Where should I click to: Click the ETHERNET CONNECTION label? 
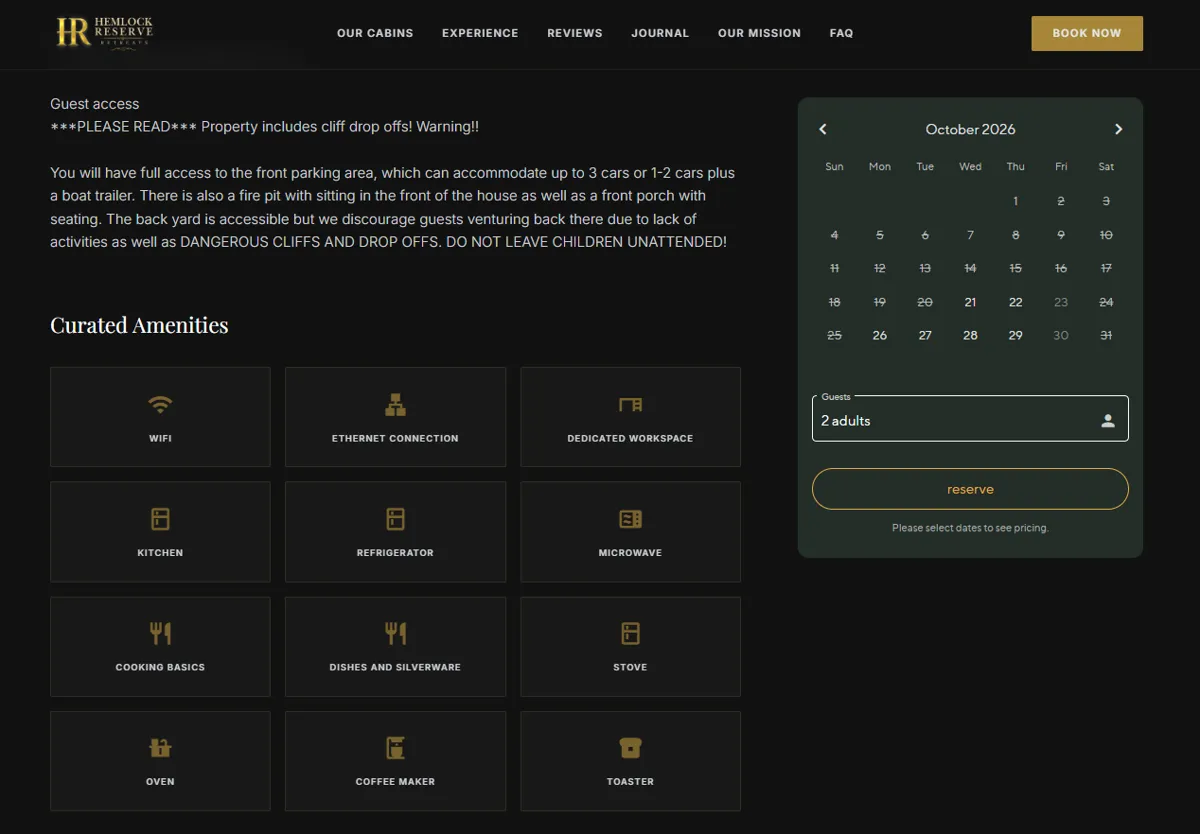click(x=395, y=438)
